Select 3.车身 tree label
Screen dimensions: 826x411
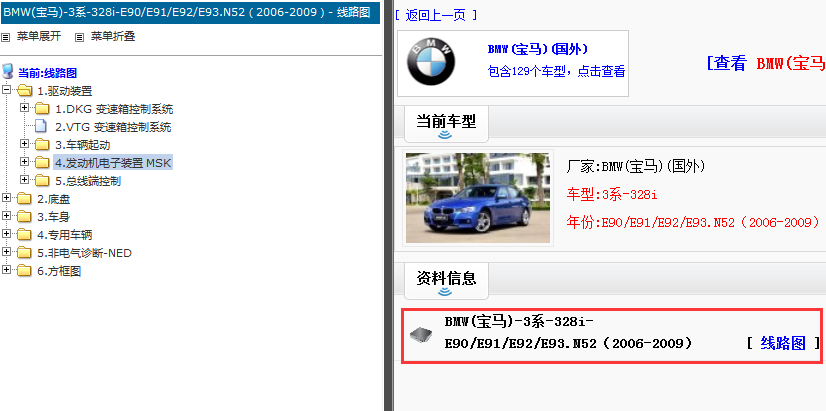point(53,217)
